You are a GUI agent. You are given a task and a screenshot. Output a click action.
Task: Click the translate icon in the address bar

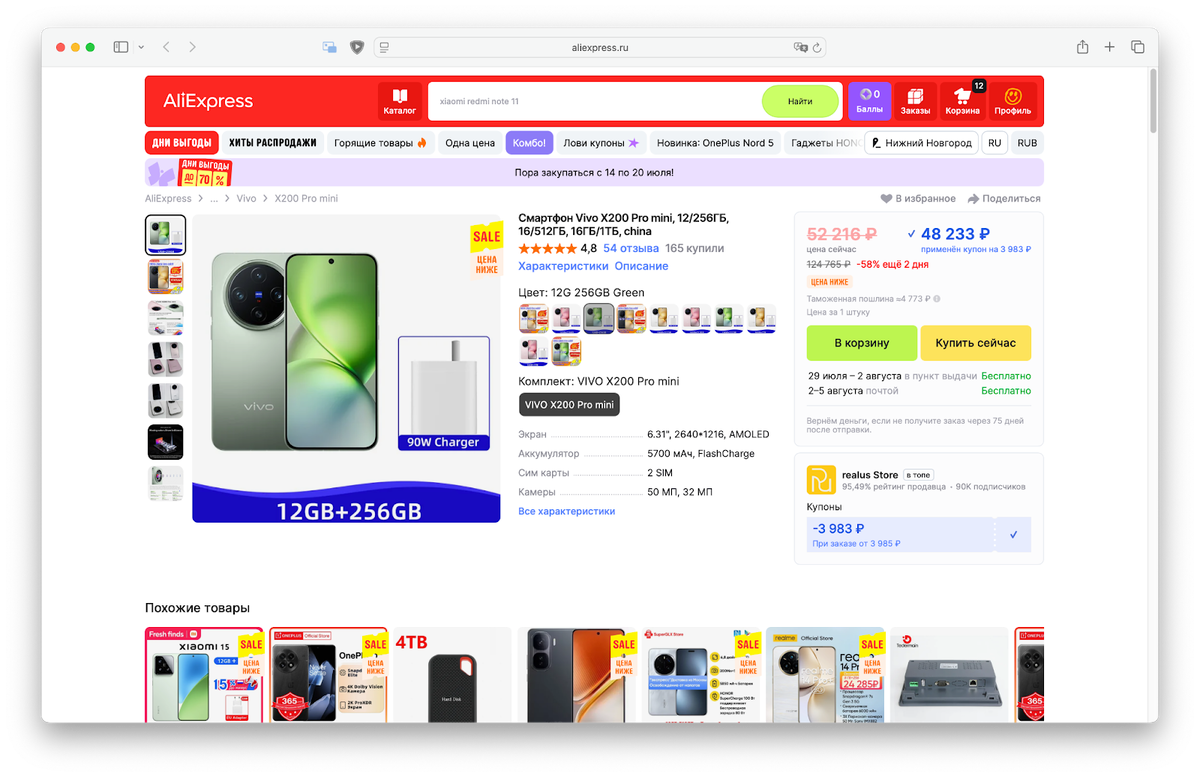800,47
